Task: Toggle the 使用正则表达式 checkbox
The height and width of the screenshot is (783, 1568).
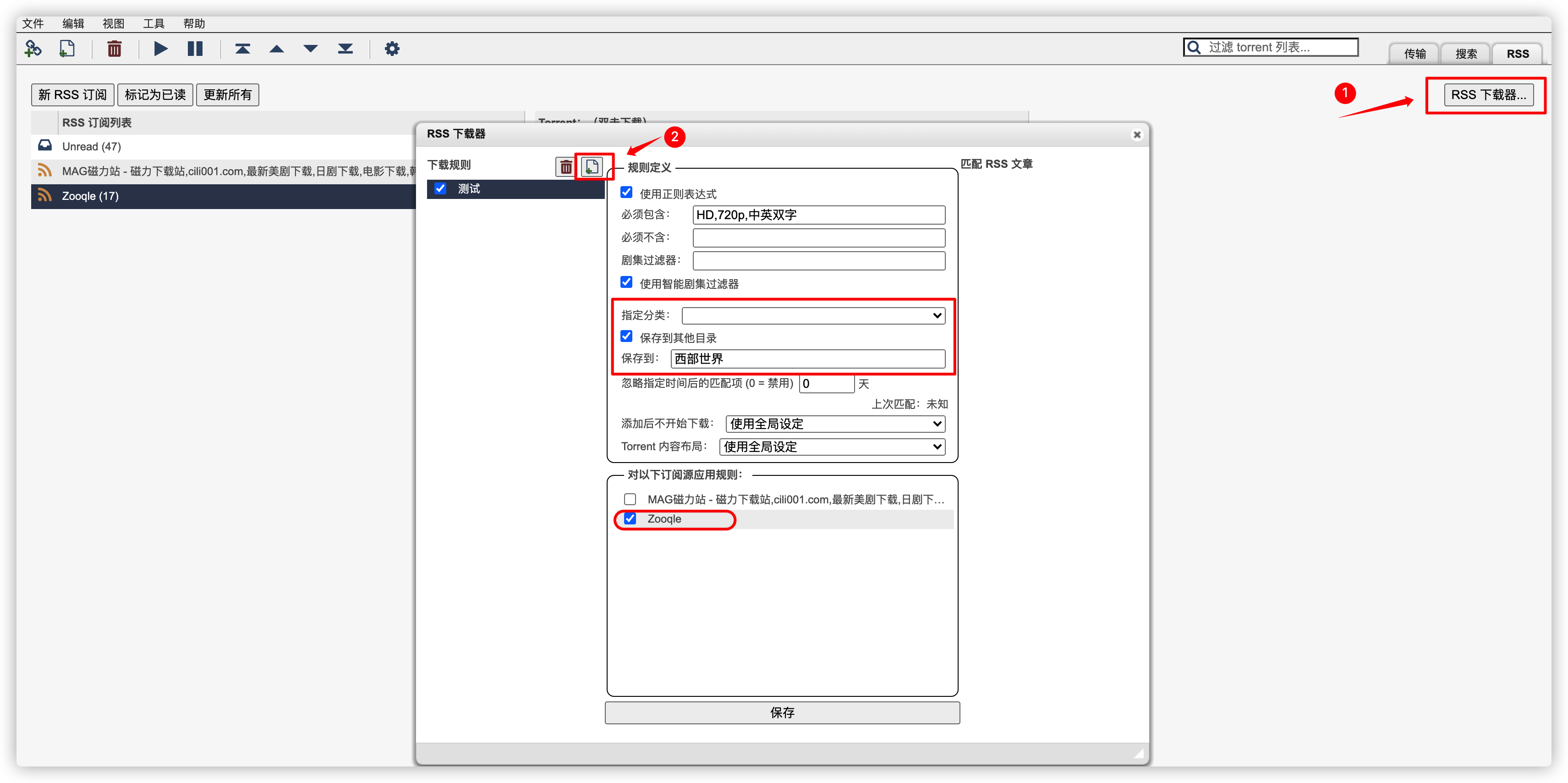Action: click(626, 193)
